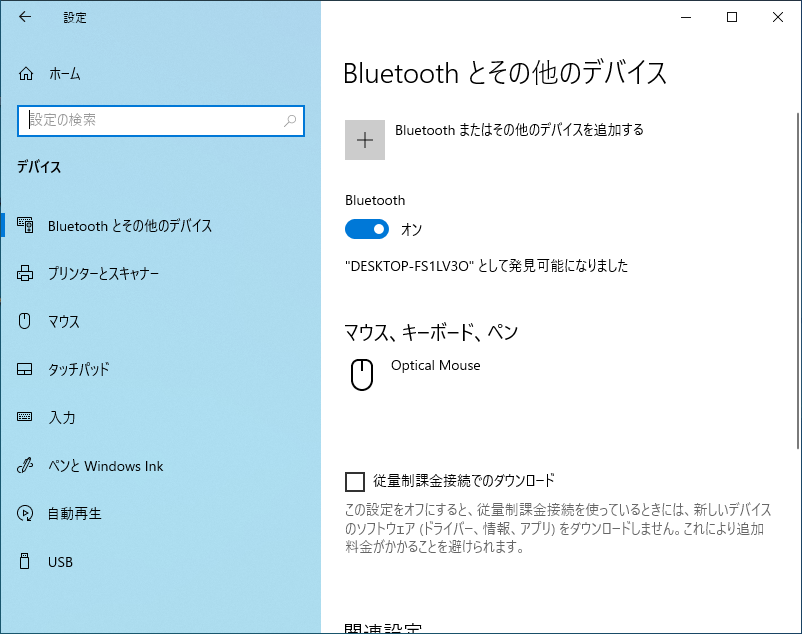Open タッチパッド settings page

click(79, 369)
